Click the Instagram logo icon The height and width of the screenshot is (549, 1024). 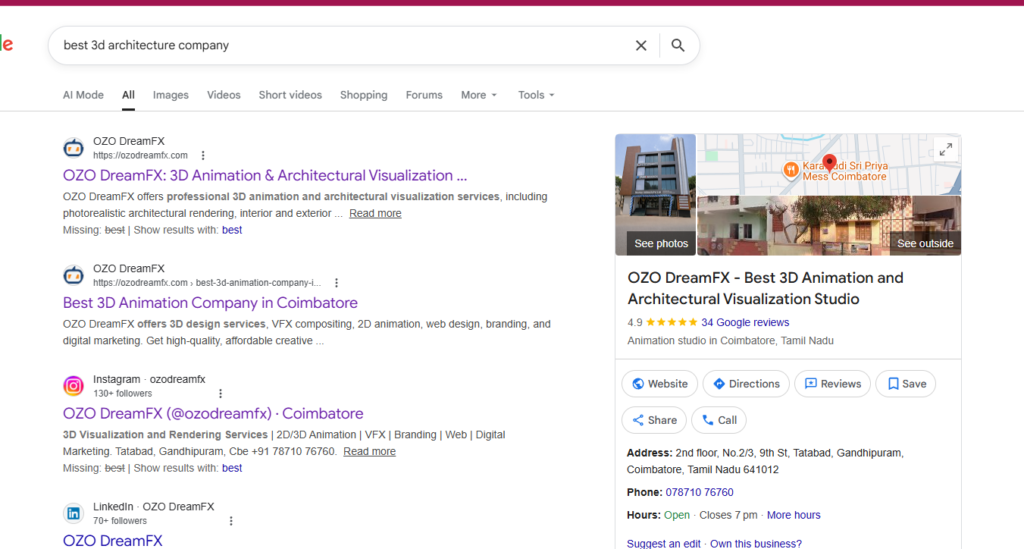click(73, 386)
